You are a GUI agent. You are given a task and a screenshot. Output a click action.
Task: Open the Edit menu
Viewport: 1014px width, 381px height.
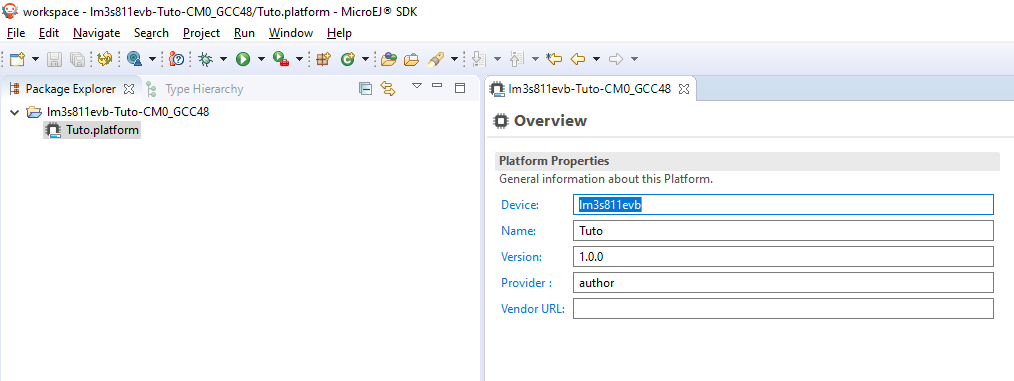coord(49,33)
